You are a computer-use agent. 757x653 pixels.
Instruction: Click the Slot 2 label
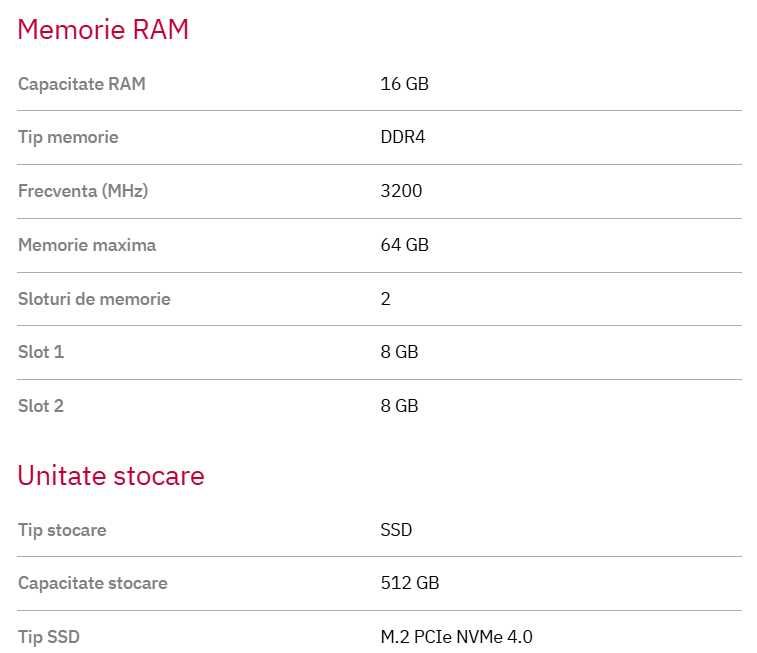point(41,406)
